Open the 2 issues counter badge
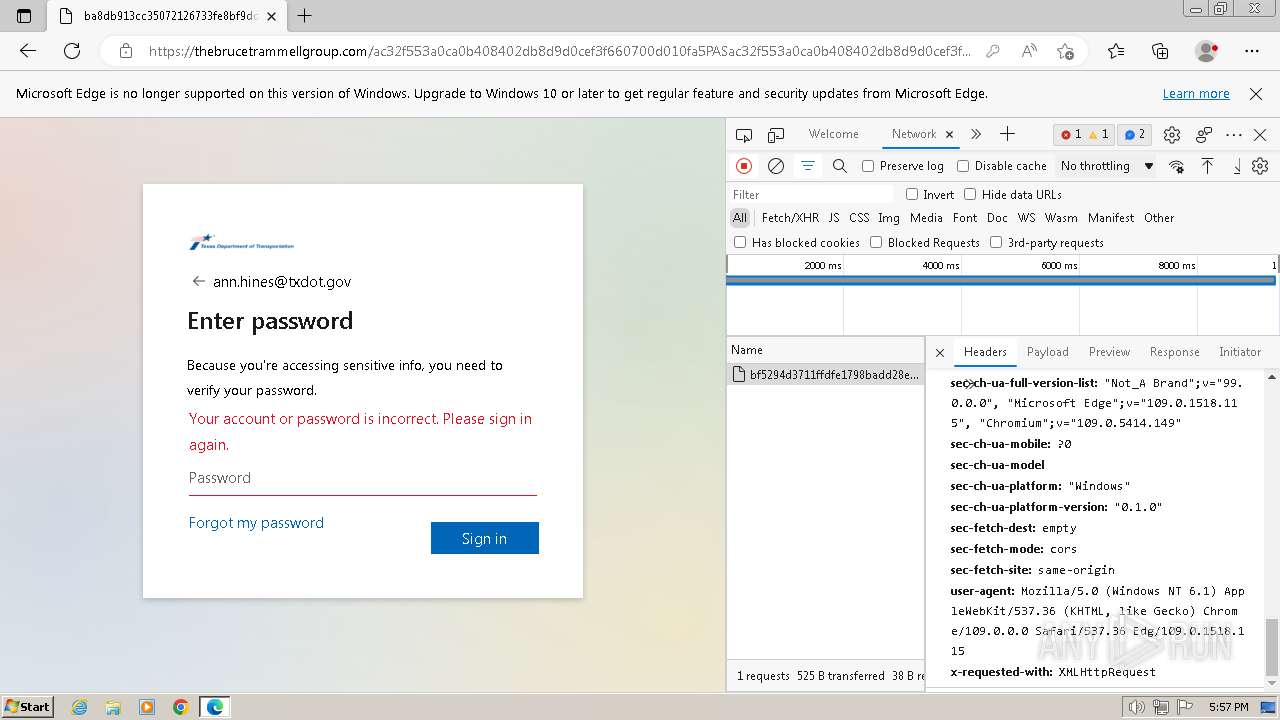The height and width of the screenshot is (720, 1280). tap(1135, 135)
